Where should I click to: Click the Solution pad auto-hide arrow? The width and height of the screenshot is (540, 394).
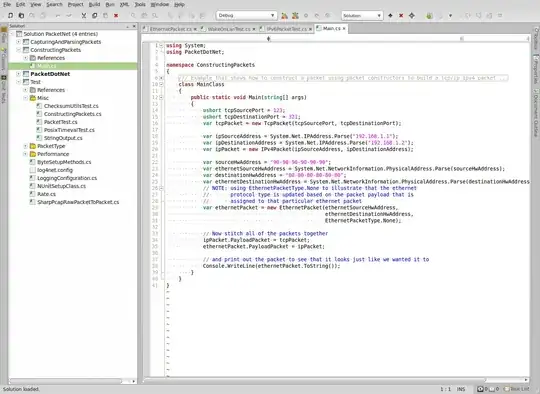[x=128, y=26]
